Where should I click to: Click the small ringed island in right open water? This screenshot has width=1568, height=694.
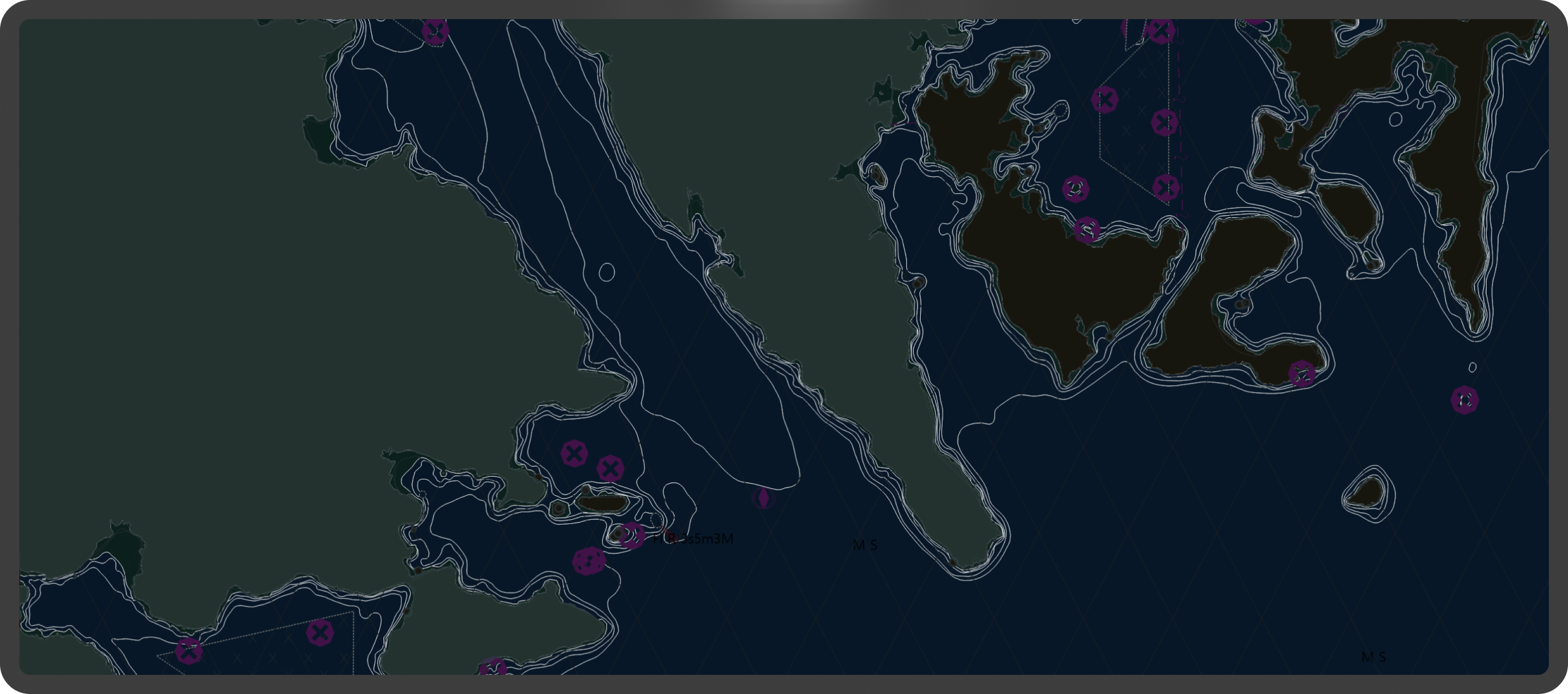pos(1368,492)
